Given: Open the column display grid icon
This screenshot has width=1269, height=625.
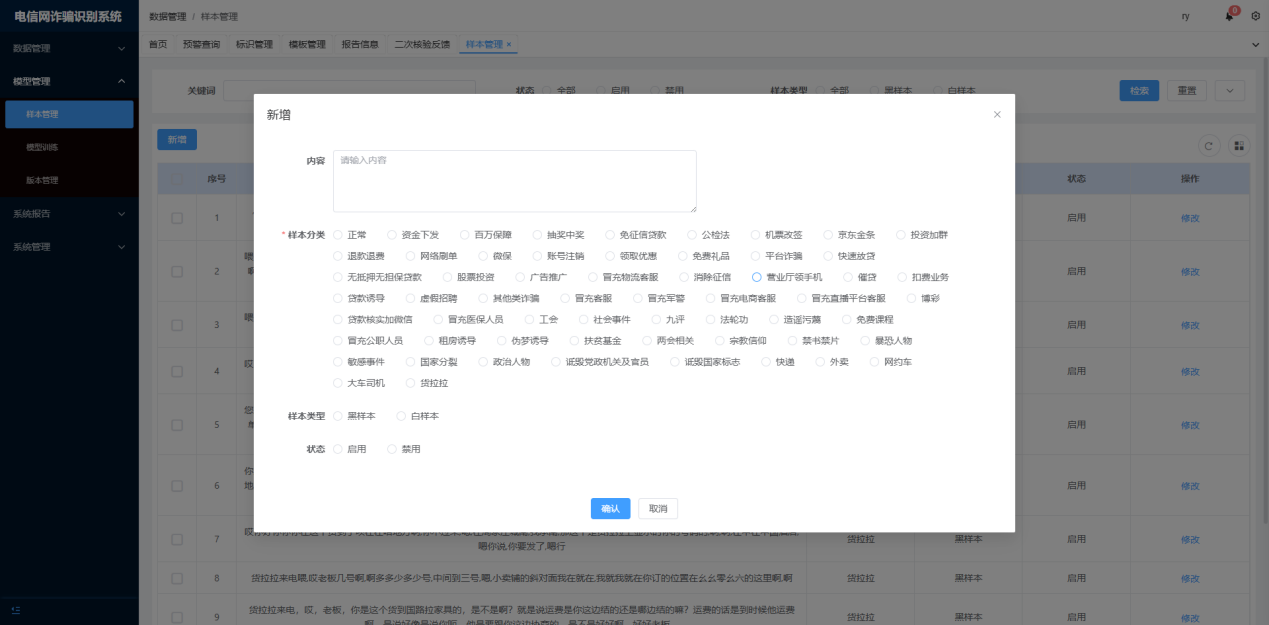Looking at the screenshot, I should pos(1239,146).
